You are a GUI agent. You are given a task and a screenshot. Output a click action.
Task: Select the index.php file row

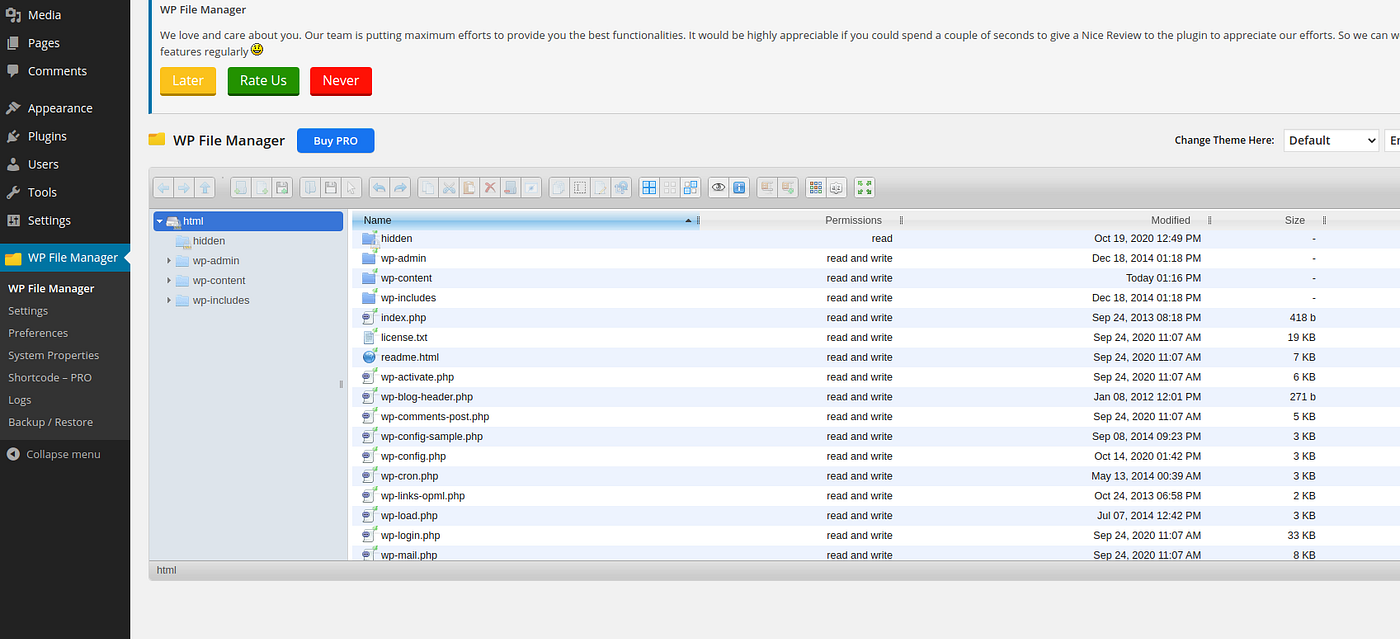coord(876,318)
